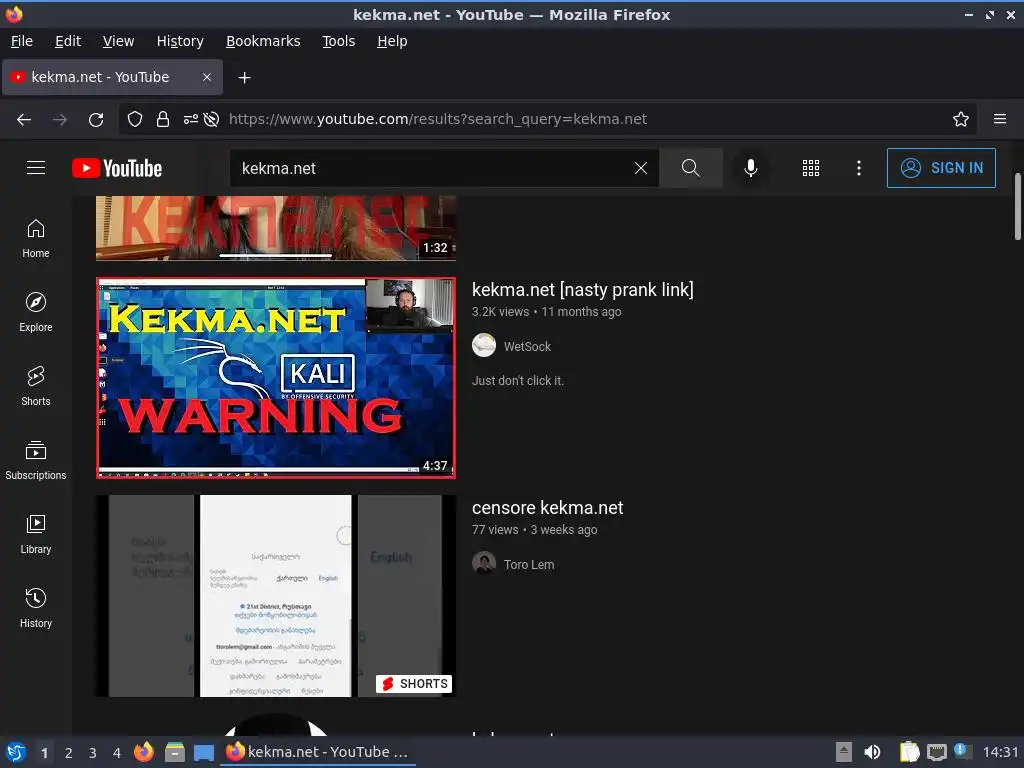Visit the Toro Lem channel name
This screenshot has width=1024, height=768.
coord(528,564)
